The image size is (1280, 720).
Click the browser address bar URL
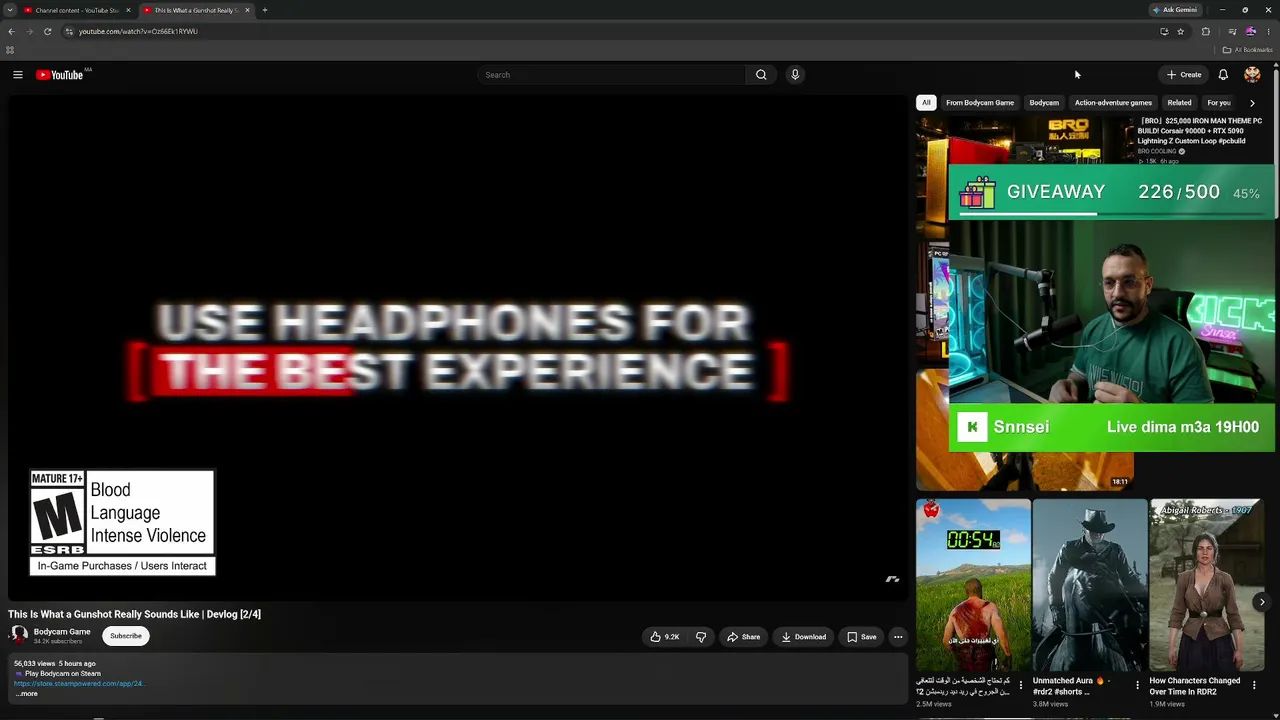pos(138,31)
